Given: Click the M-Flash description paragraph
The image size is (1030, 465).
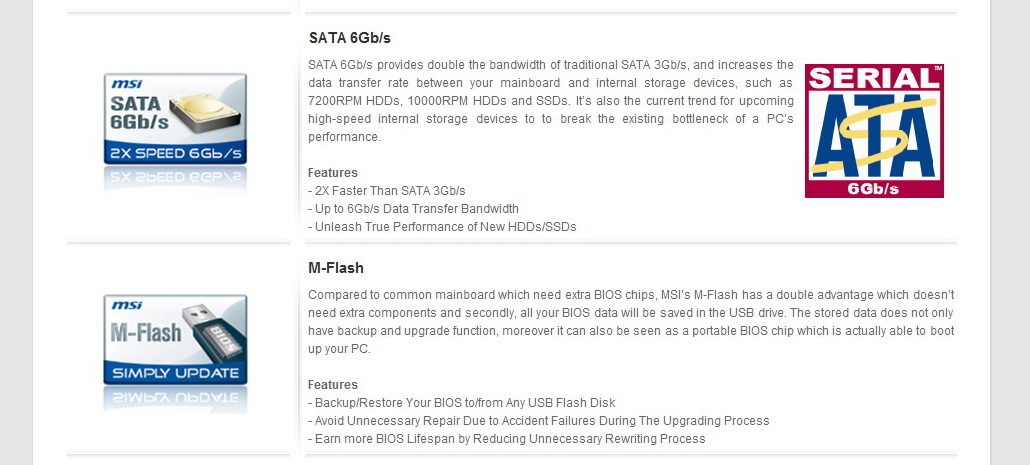Looking at the screenshot, I should click(x=630, y=322).
